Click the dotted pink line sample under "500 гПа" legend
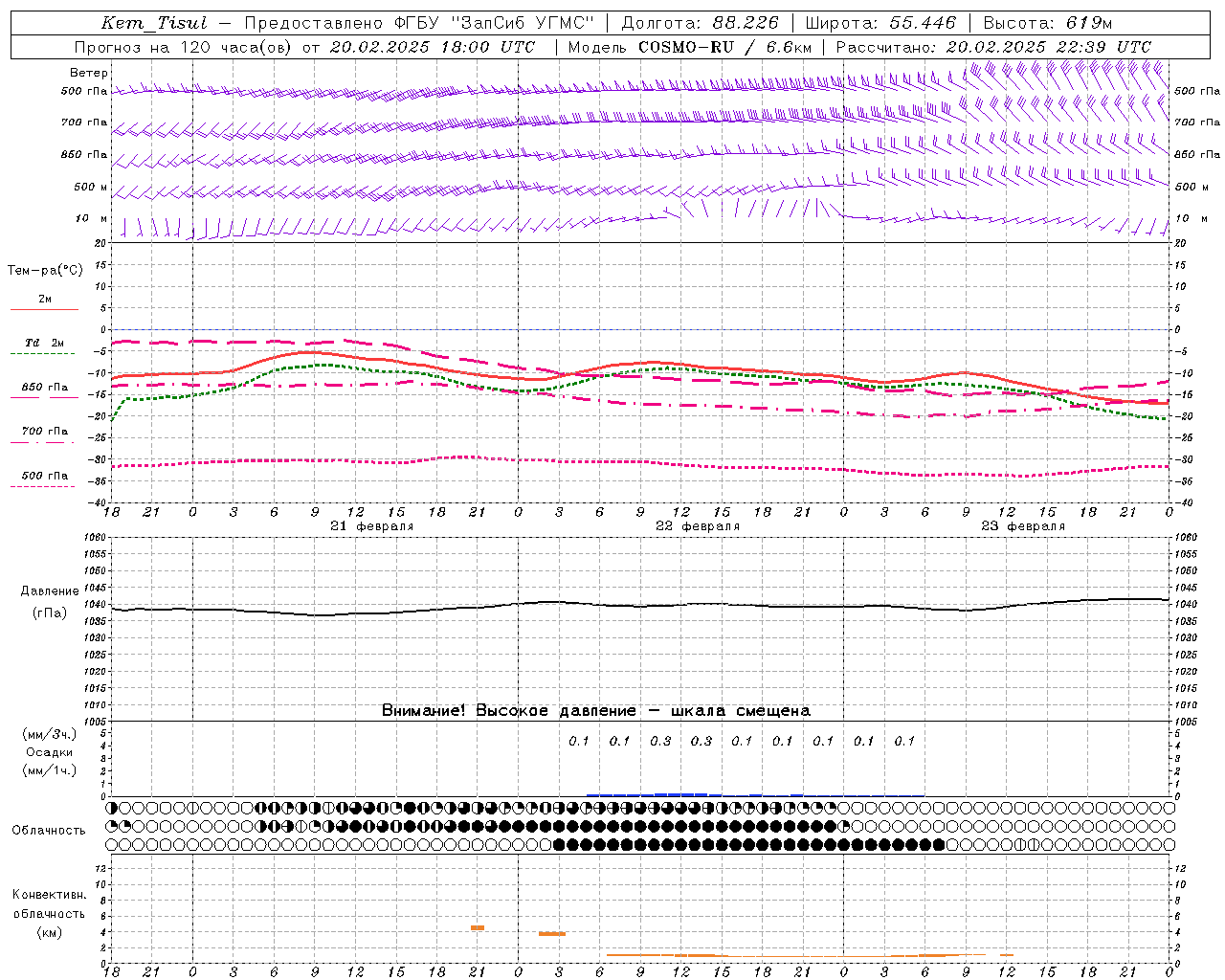Viewport: 1225px width, 980px height. pos(43,487)
